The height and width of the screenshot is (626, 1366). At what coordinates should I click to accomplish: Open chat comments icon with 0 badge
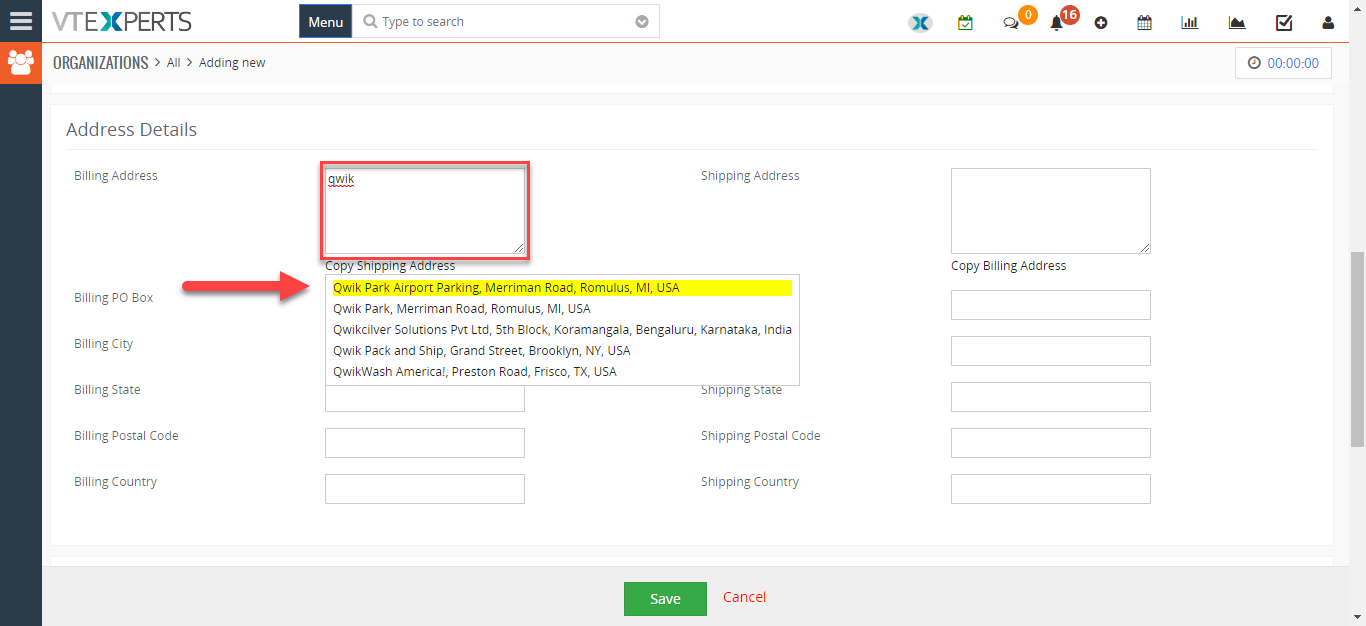[1012, 22]
